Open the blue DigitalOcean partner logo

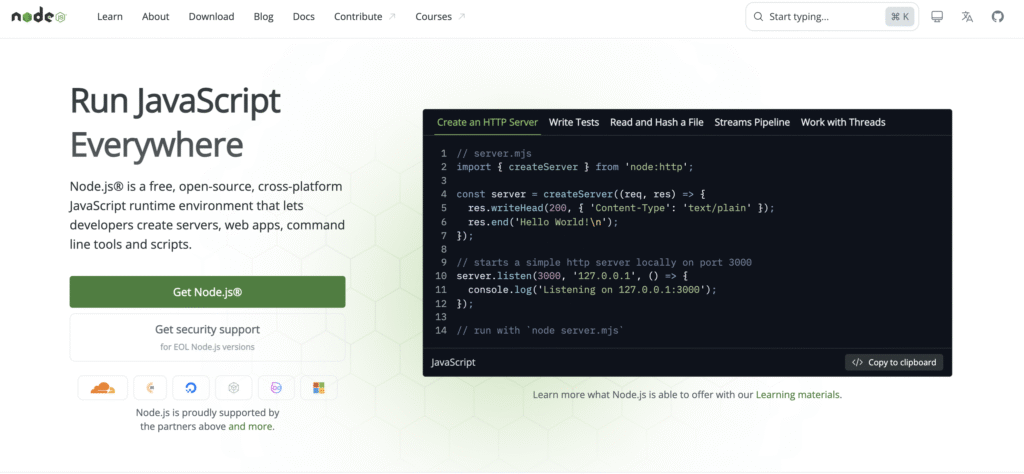191,388
